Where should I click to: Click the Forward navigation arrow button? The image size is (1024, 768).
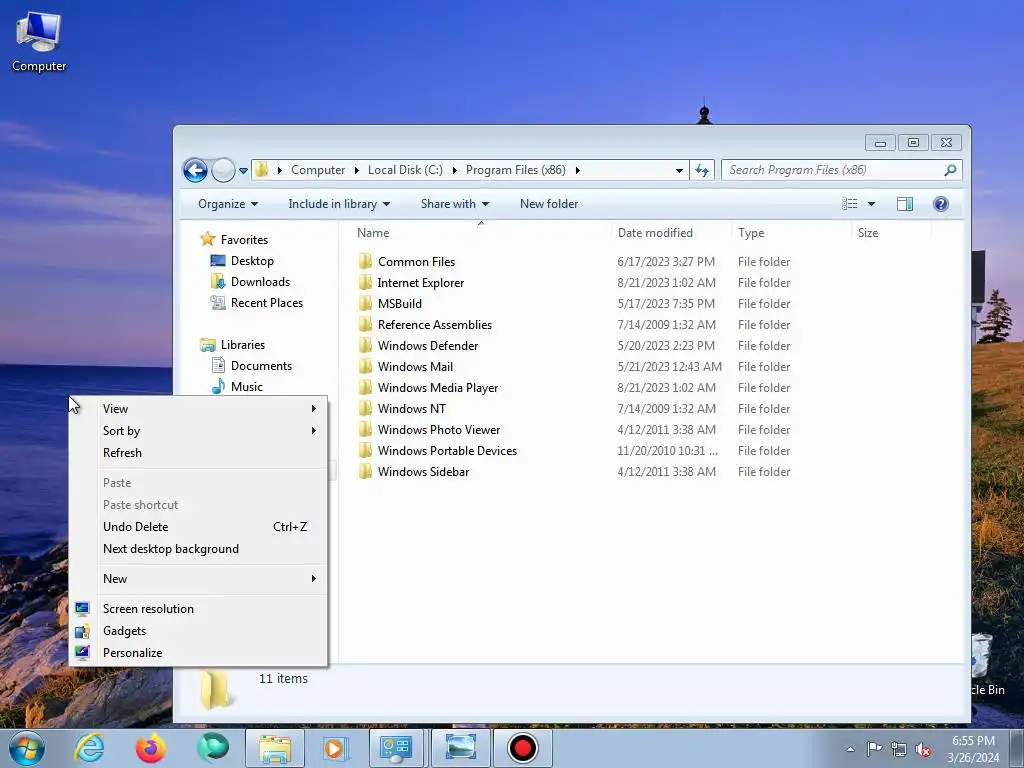click(223, 170)
